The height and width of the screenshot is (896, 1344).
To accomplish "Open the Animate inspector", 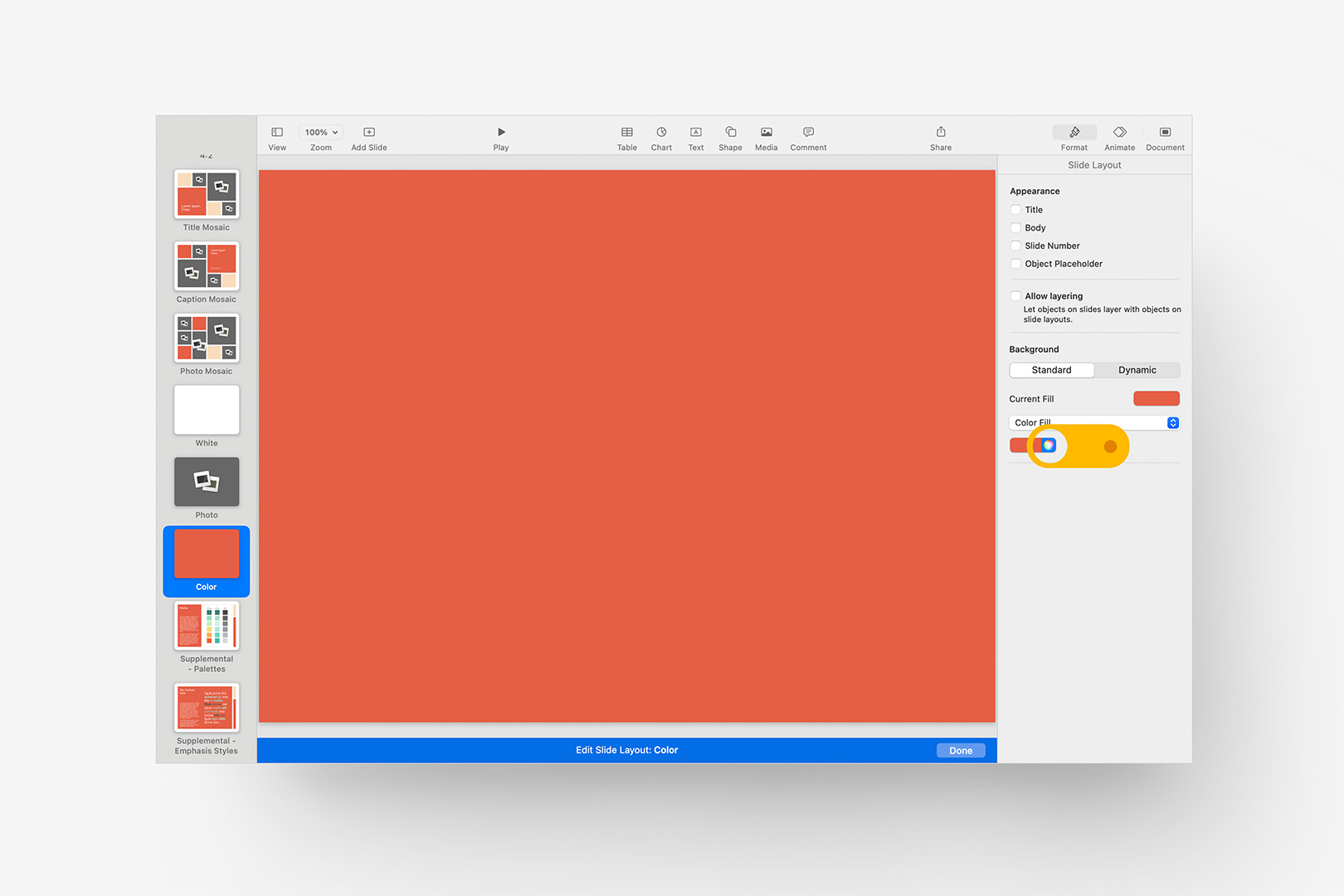I will click(x=1120, y=138).
